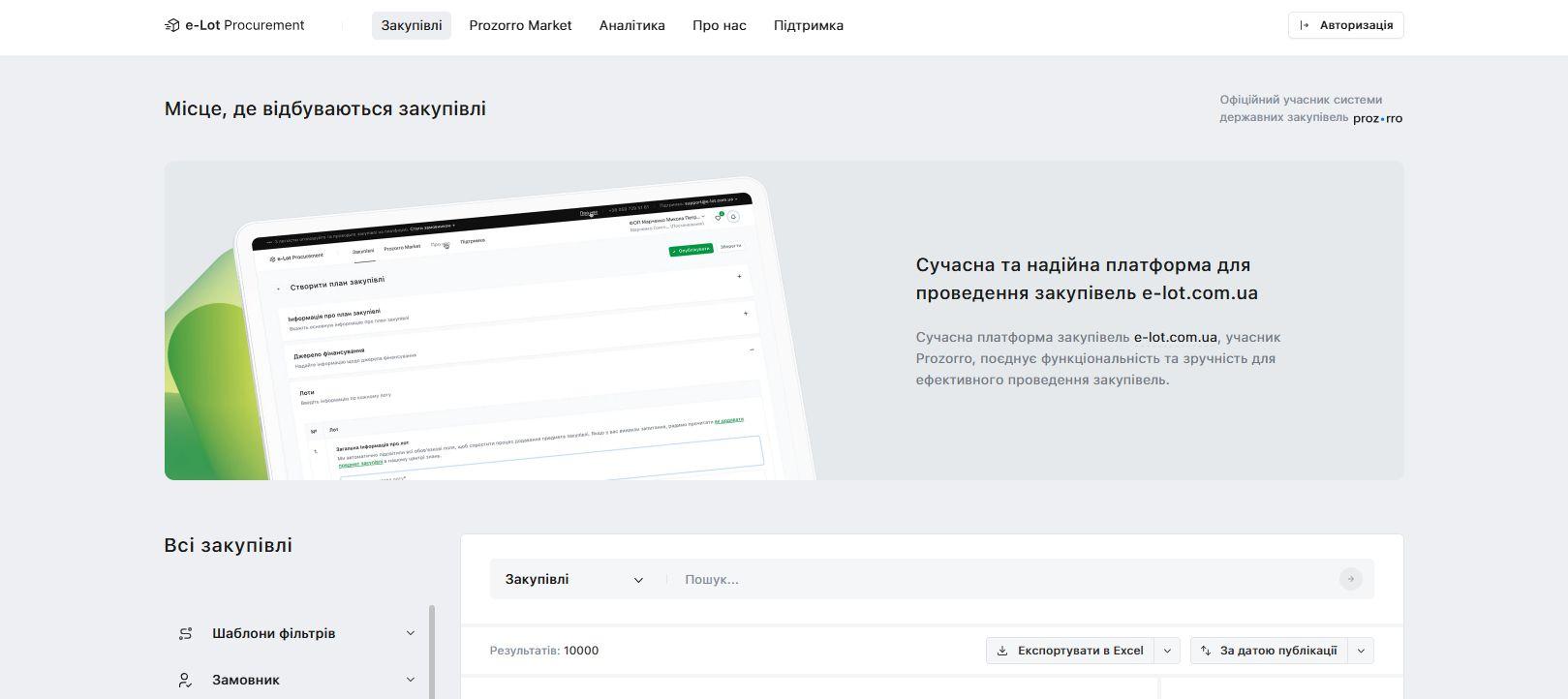Click the filters sidebar scrollbar
The height and width of the screenshot is (699, 1568).
pos(432,651)
